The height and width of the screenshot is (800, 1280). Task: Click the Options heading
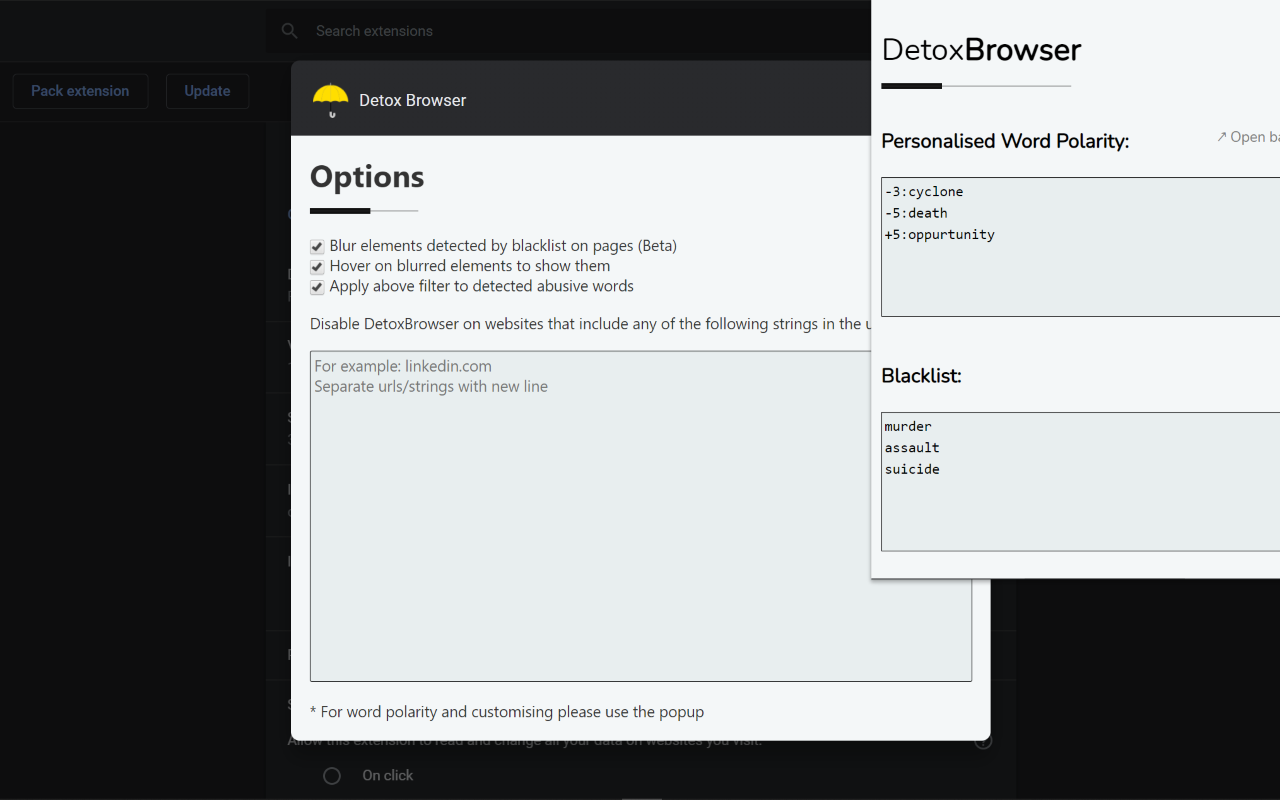click(x=367, y=176)
